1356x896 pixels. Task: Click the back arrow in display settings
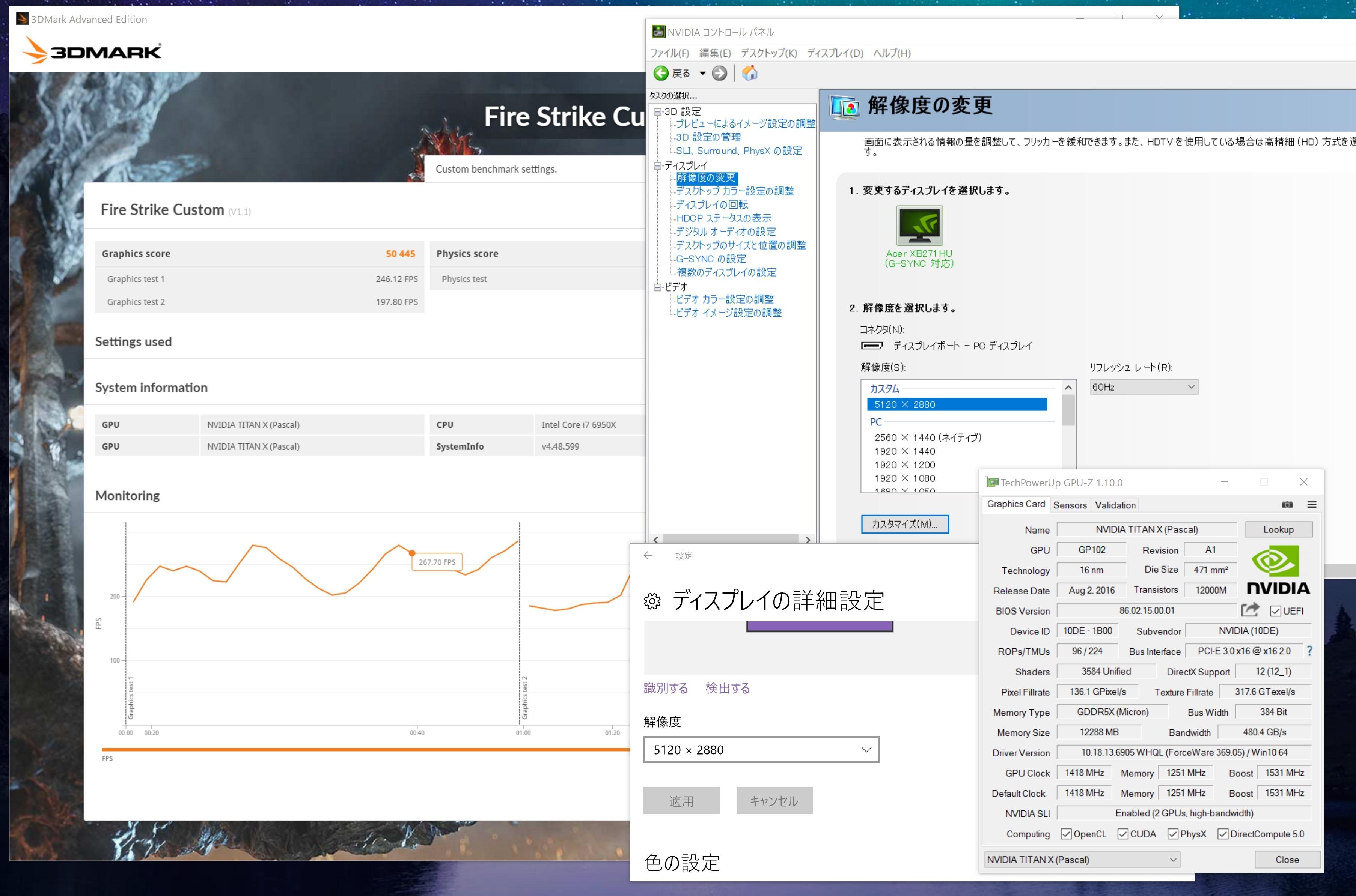tap(648, 555)
